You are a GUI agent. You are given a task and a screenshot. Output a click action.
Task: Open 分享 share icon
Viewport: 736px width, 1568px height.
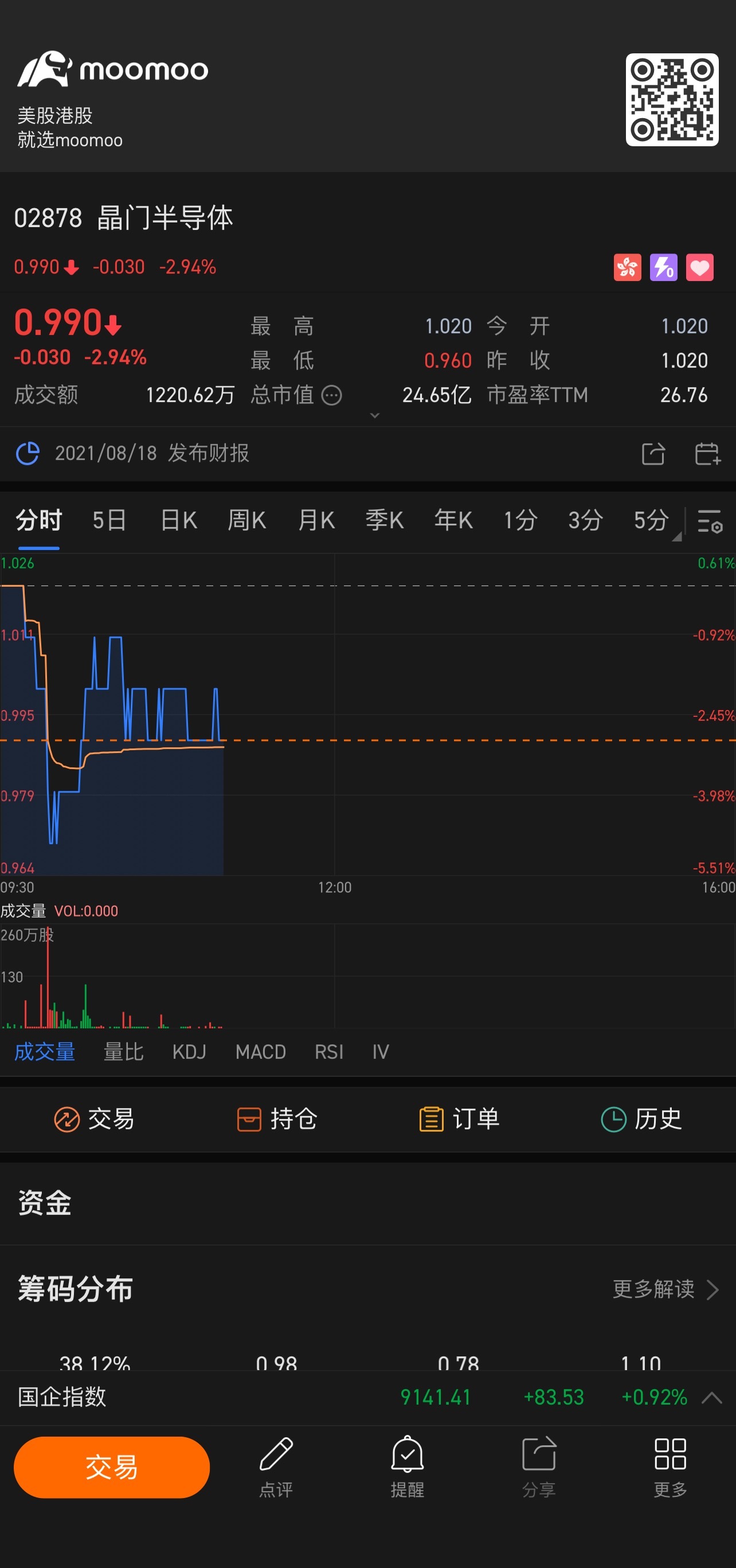pyautogui.click(x=539, y=1467)
